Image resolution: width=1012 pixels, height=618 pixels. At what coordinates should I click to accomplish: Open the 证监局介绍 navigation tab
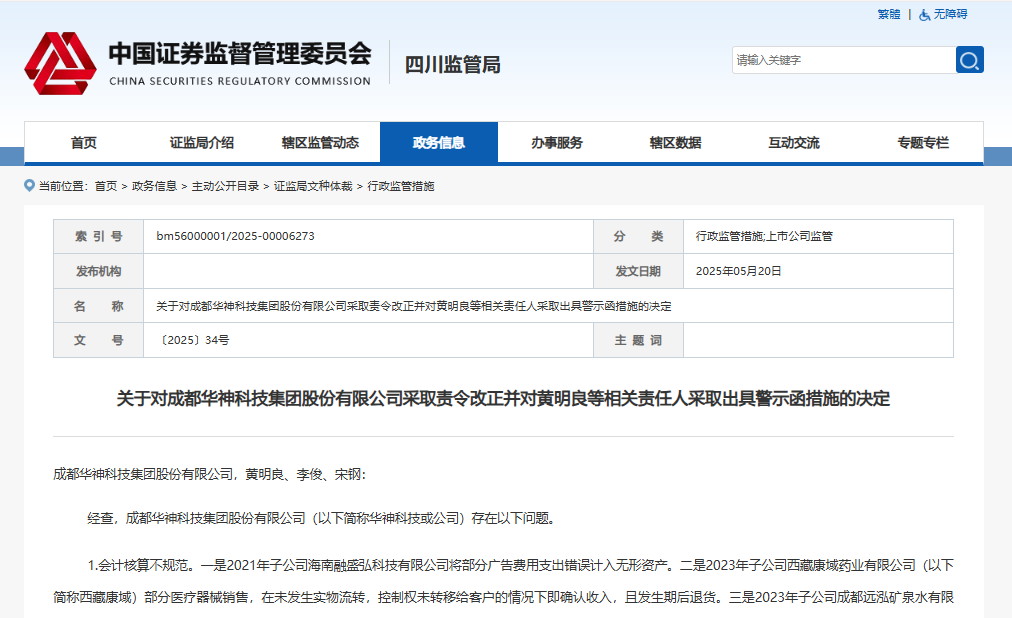coord(202,143)
